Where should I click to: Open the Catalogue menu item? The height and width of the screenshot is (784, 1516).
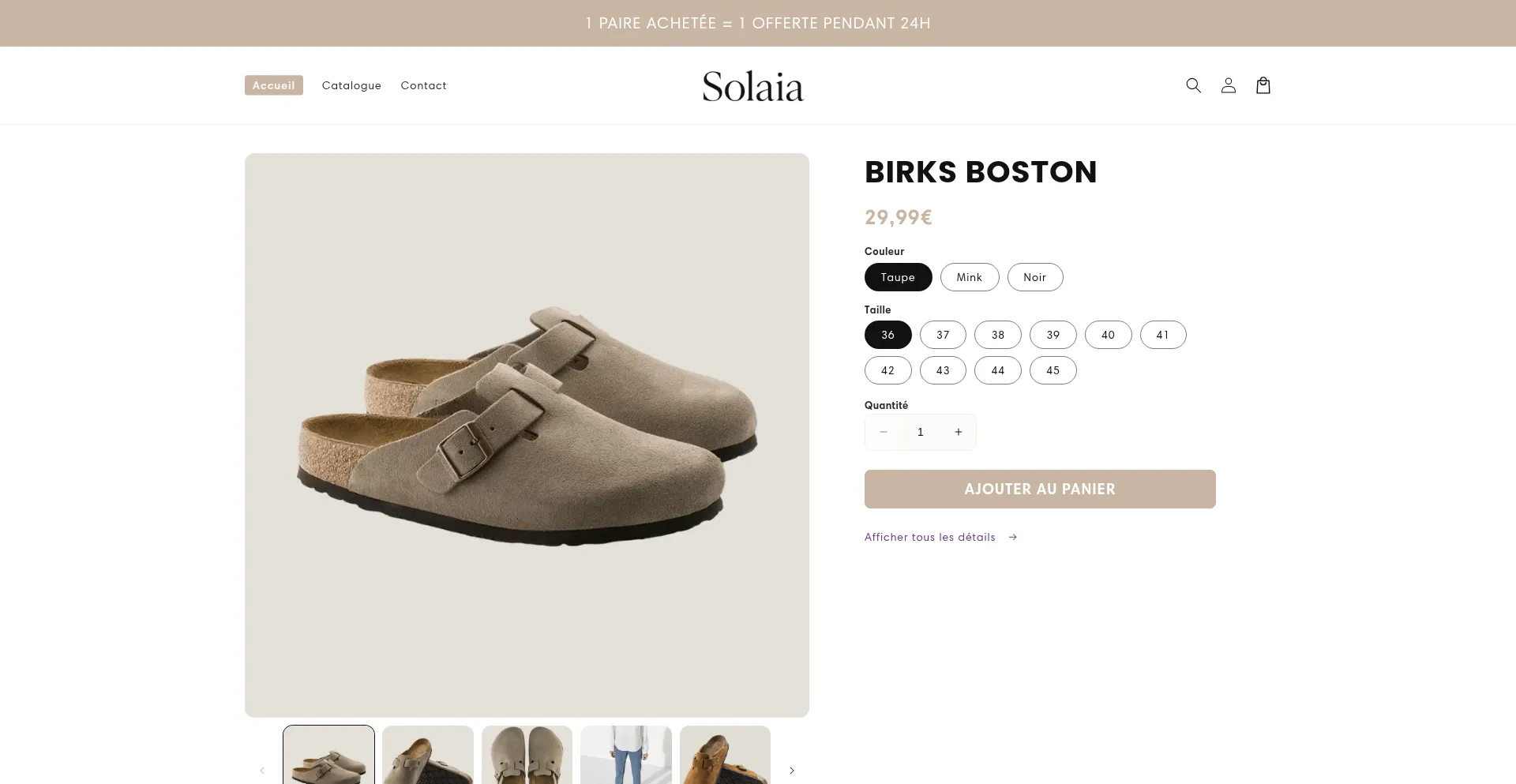(x=351, y=85)
